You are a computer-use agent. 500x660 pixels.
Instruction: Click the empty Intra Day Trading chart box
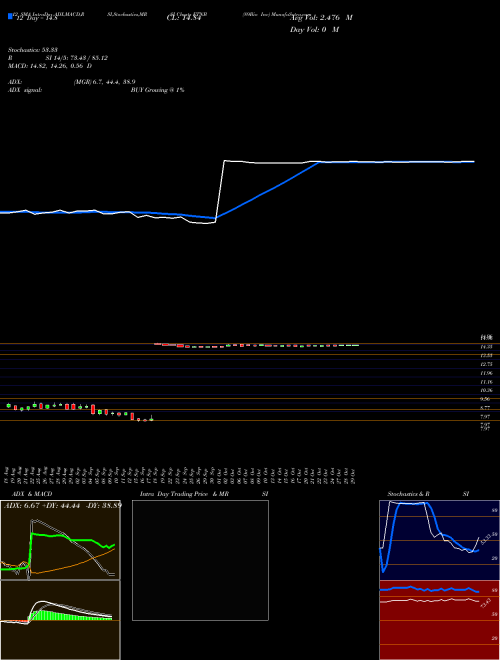pos(200,560)
